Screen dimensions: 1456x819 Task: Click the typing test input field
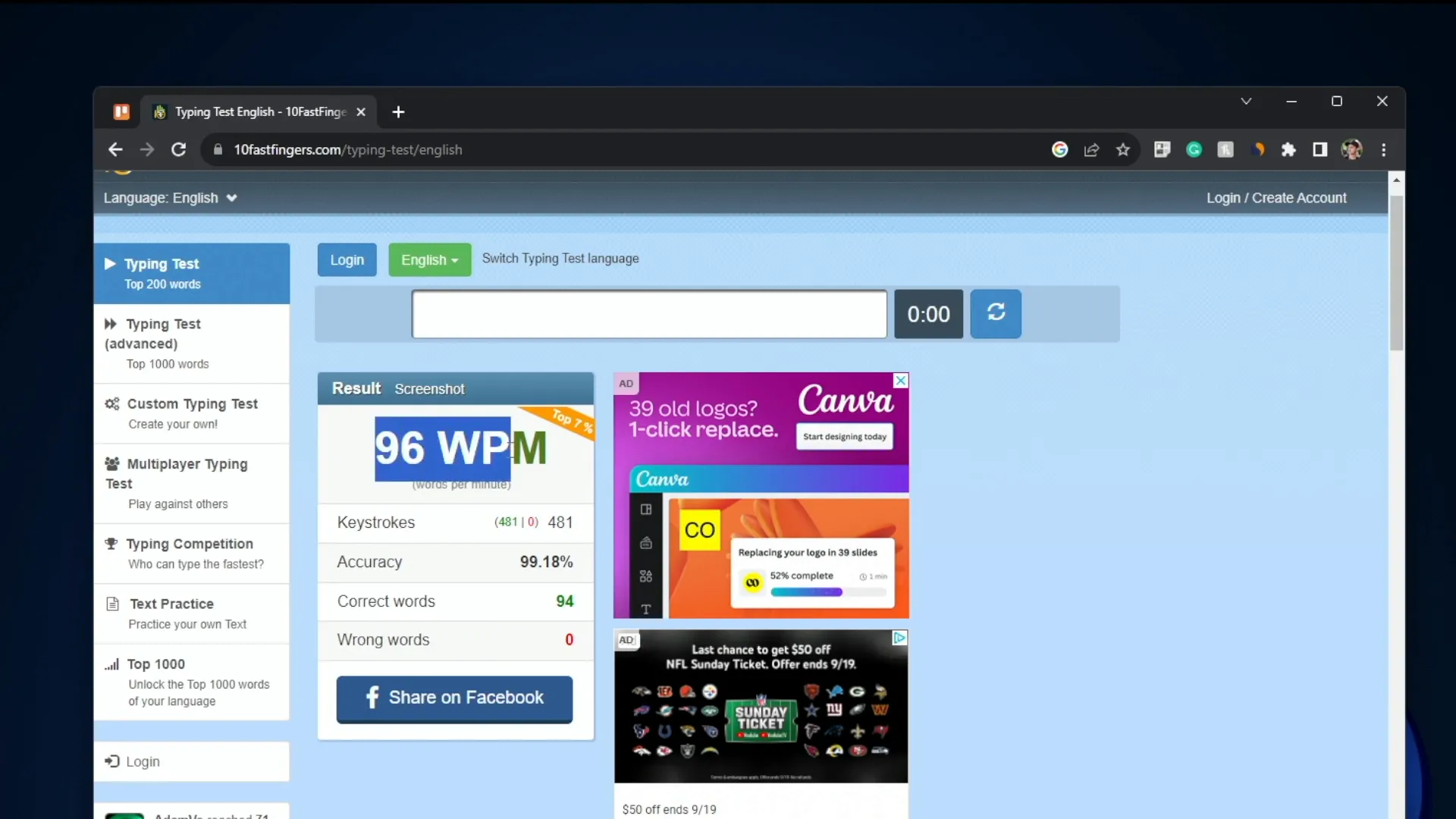coord(649,314)
